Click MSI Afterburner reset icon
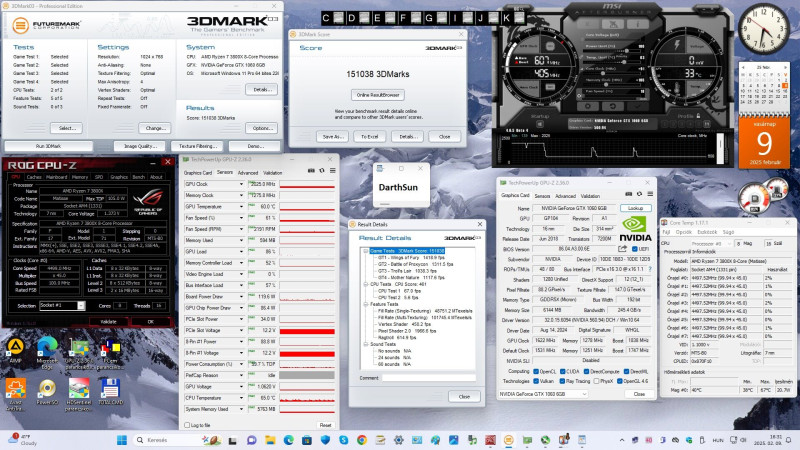The image size is (800, 450). click(x=612, y=106)
